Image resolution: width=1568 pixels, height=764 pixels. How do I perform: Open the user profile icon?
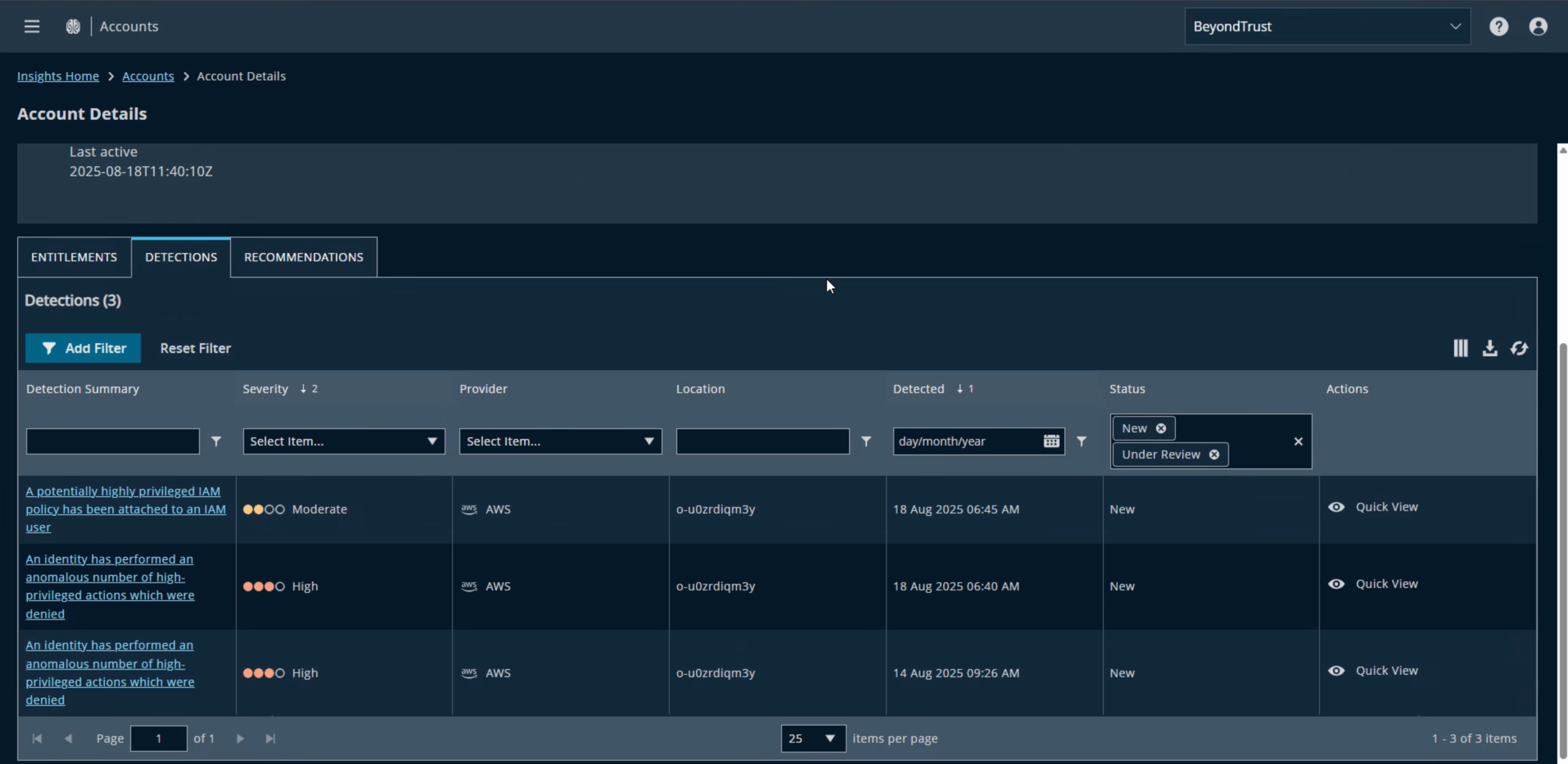(x=1538, y=26)
